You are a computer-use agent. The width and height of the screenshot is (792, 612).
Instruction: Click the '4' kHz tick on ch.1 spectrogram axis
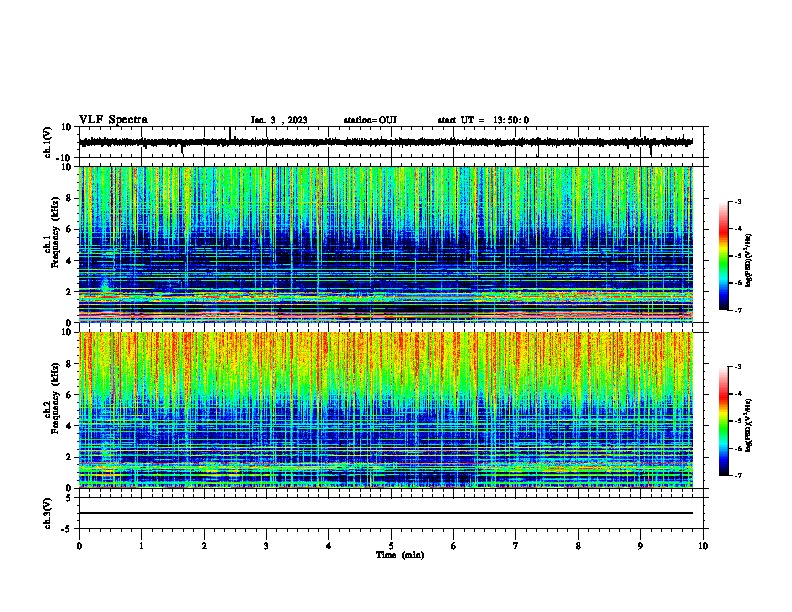click(69, 261)
